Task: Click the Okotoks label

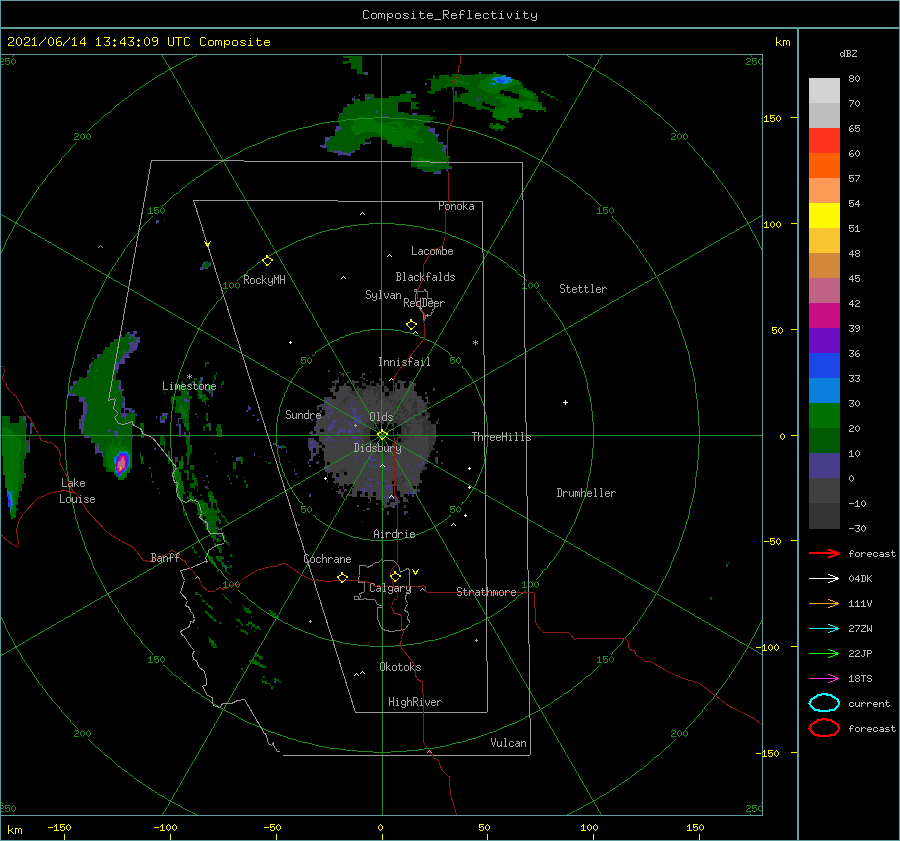Action: (x=400, y=667)
